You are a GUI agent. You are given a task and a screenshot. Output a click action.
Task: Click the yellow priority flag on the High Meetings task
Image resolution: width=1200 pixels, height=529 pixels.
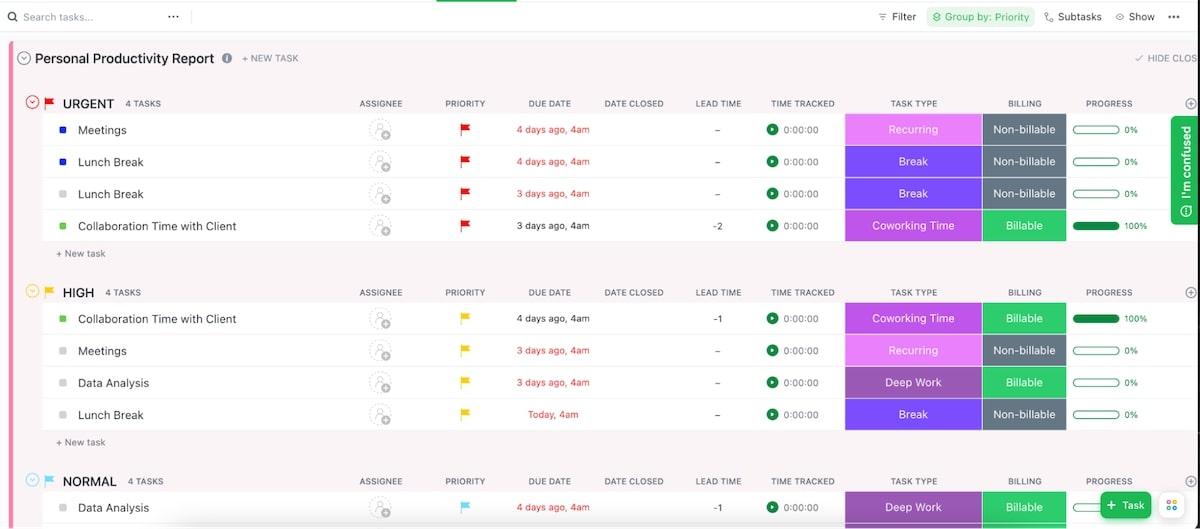tap(464, 351)
